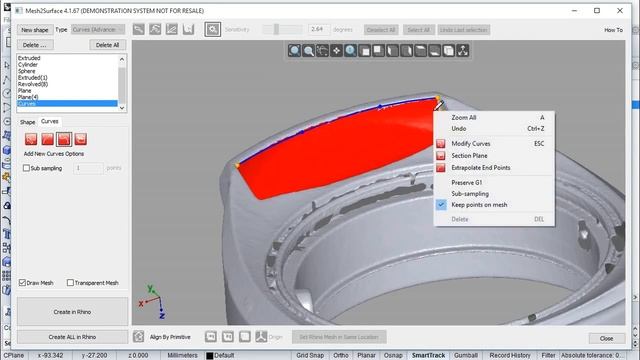Click the Extrapolate End Points red icon

click(440, 168)
